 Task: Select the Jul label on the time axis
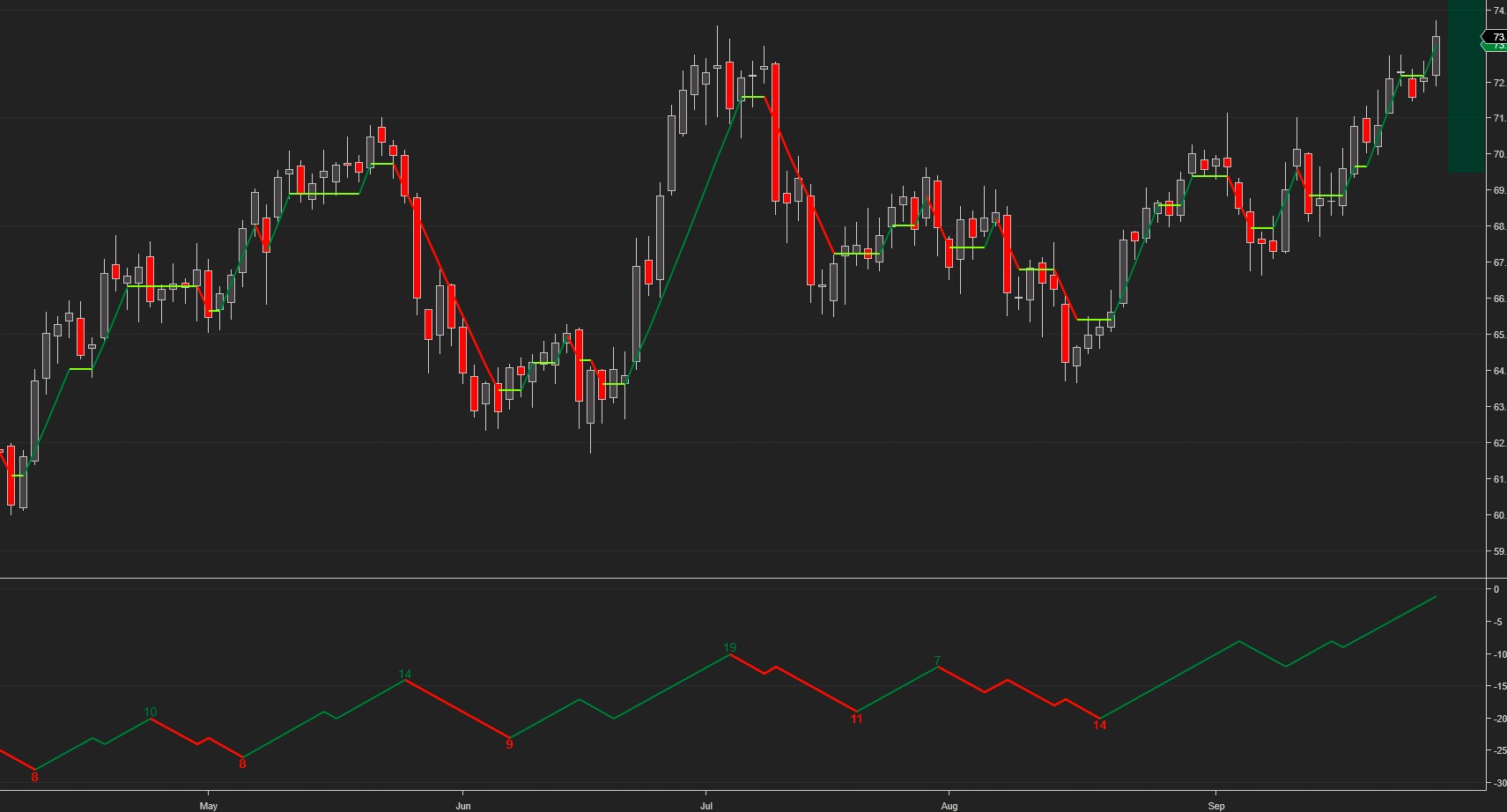(705, 806)
